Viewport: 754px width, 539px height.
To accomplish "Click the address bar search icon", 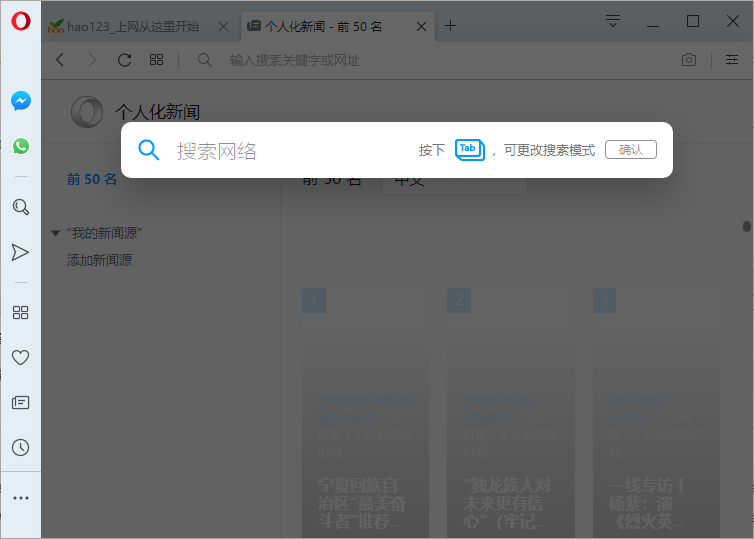I will [205, 60].
